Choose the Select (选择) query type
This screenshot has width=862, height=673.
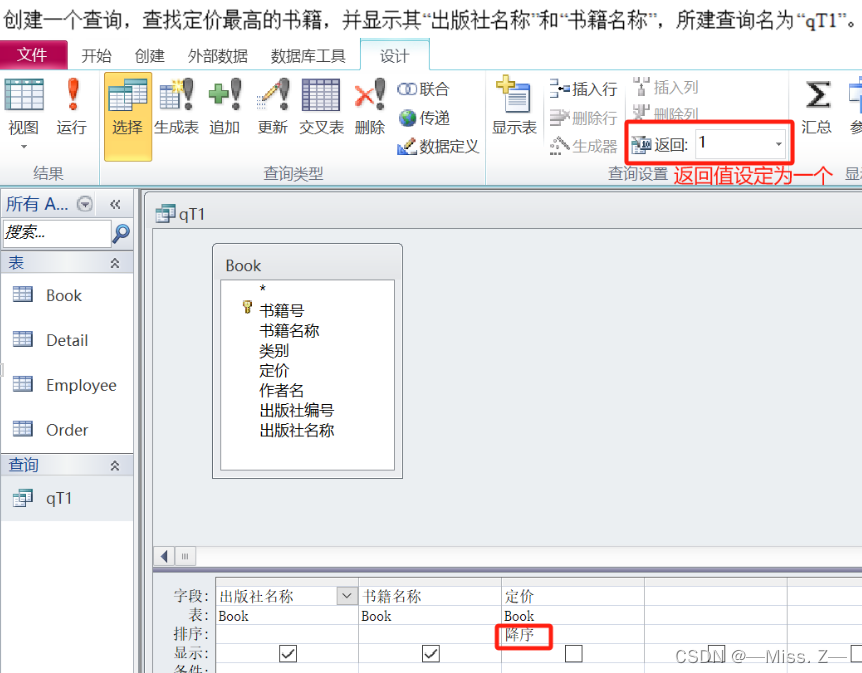click(128, 117)
